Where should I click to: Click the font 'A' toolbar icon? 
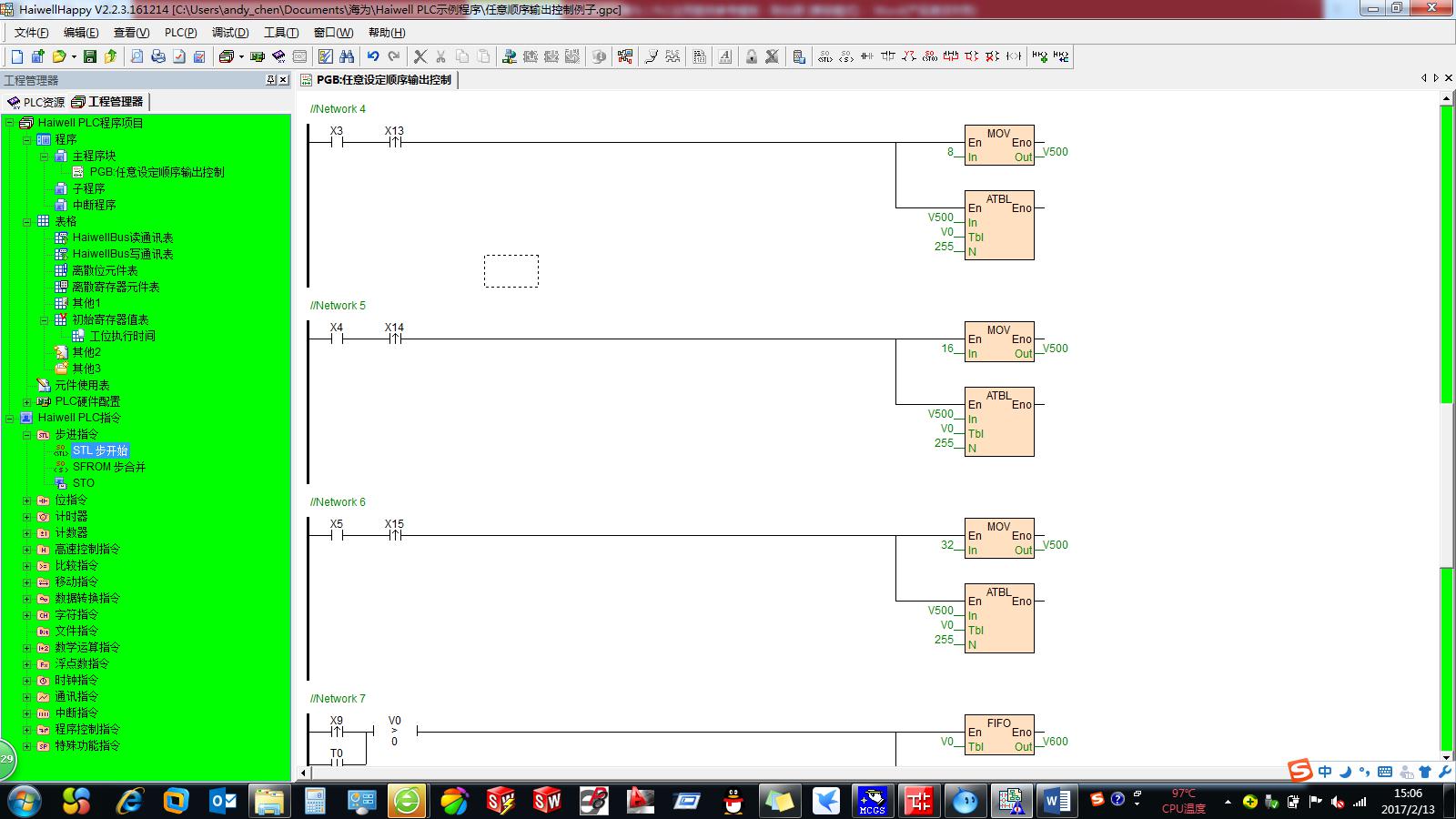pyautogui.click(x=725, y=56)
